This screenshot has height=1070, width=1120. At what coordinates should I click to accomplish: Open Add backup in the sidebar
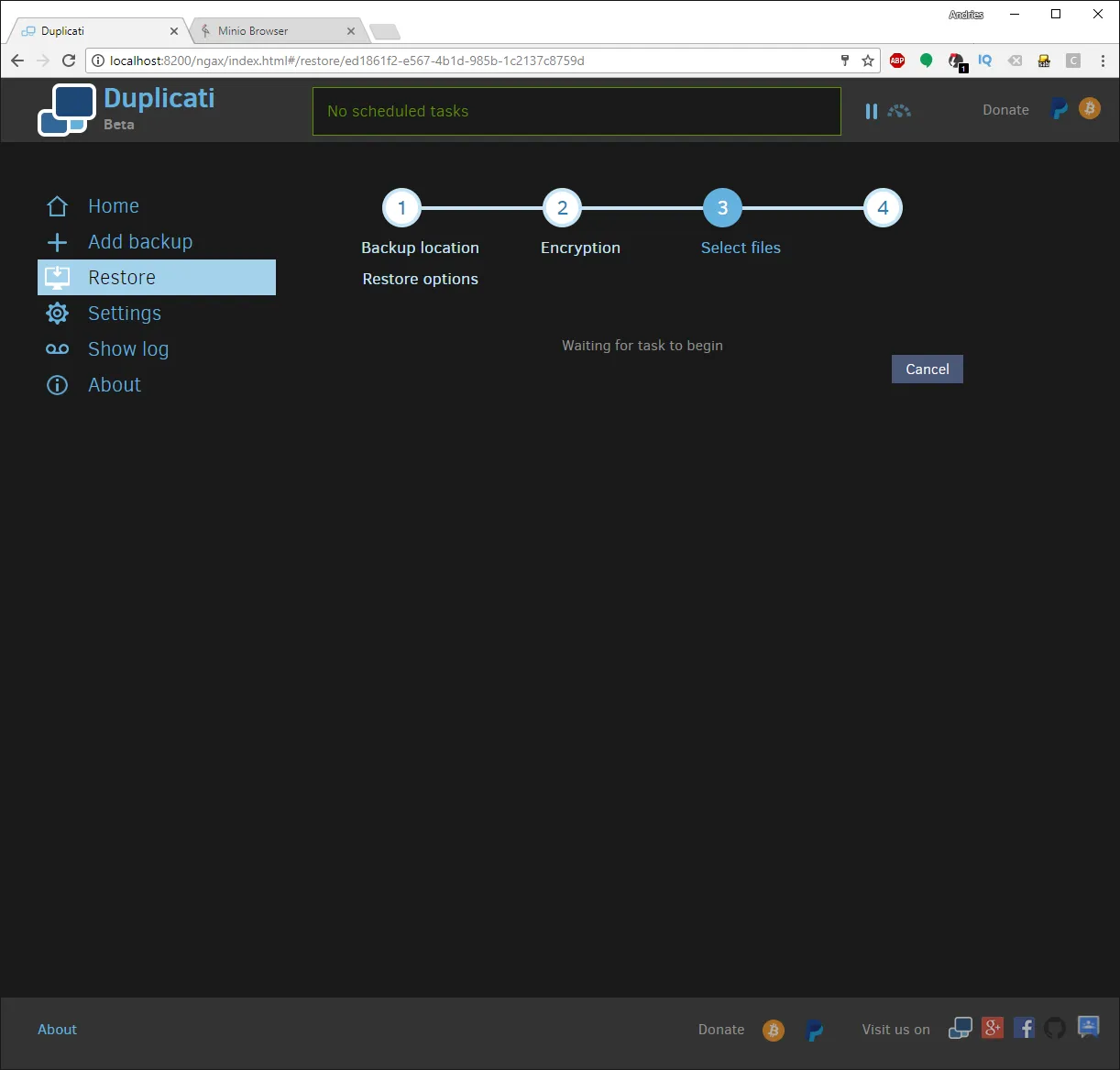point(140,242)
